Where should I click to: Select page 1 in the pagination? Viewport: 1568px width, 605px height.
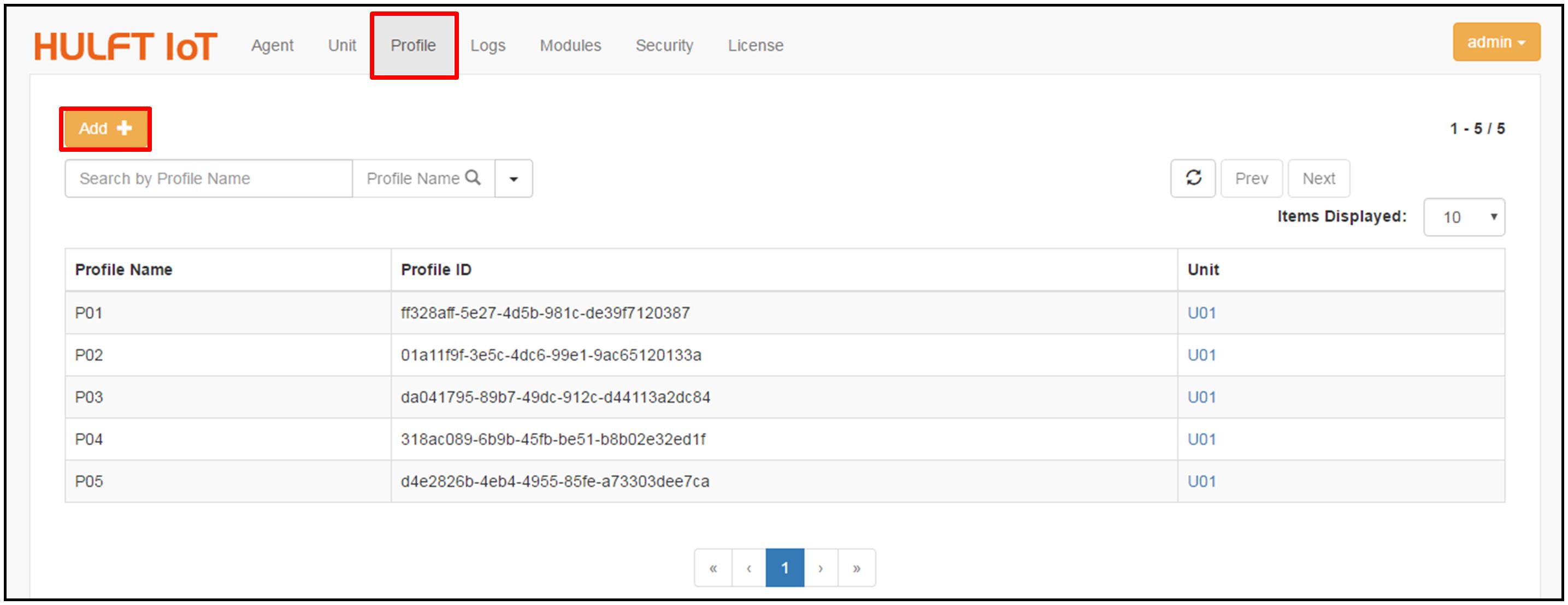coord(785,568)
